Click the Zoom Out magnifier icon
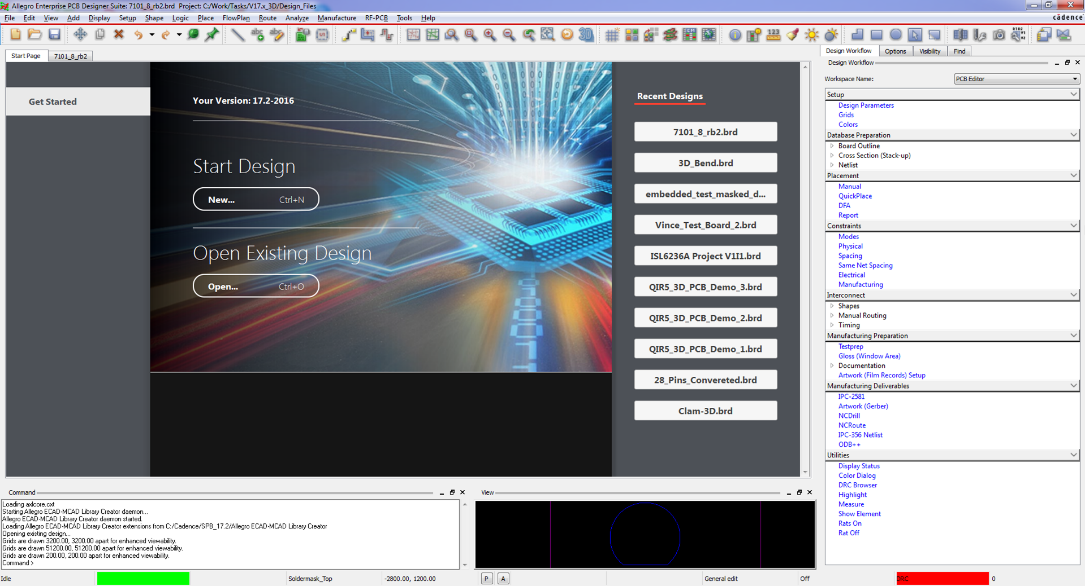 [x=509, y=35]
